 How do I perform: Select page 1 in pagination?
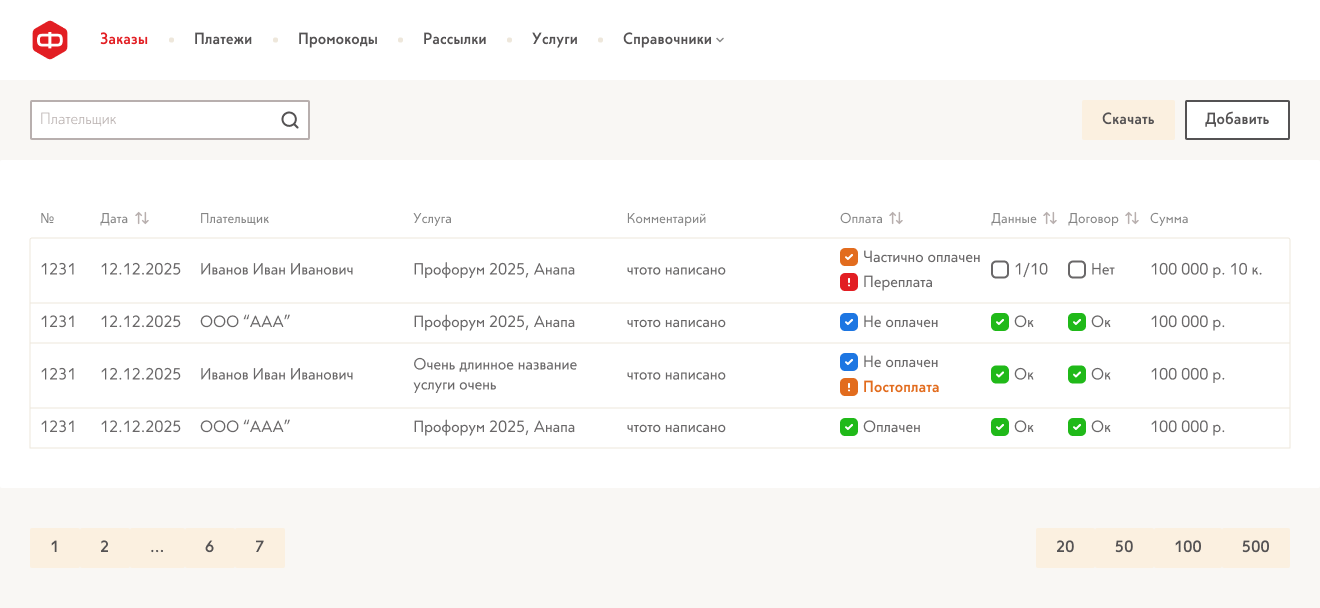coord(55,547)
